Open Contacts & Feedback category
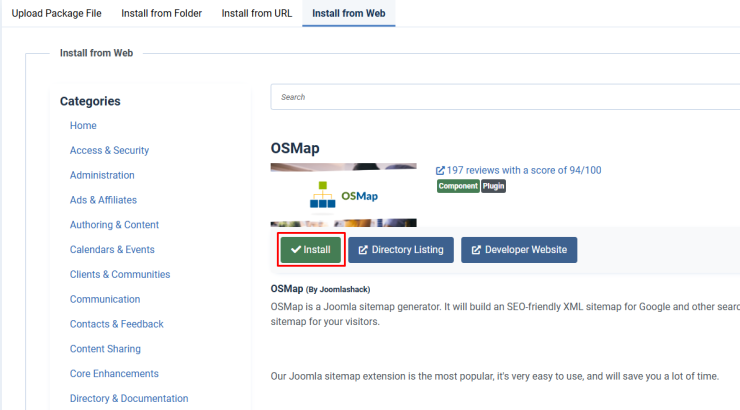The height and width of the screenshot is (410, 740). 117,324
